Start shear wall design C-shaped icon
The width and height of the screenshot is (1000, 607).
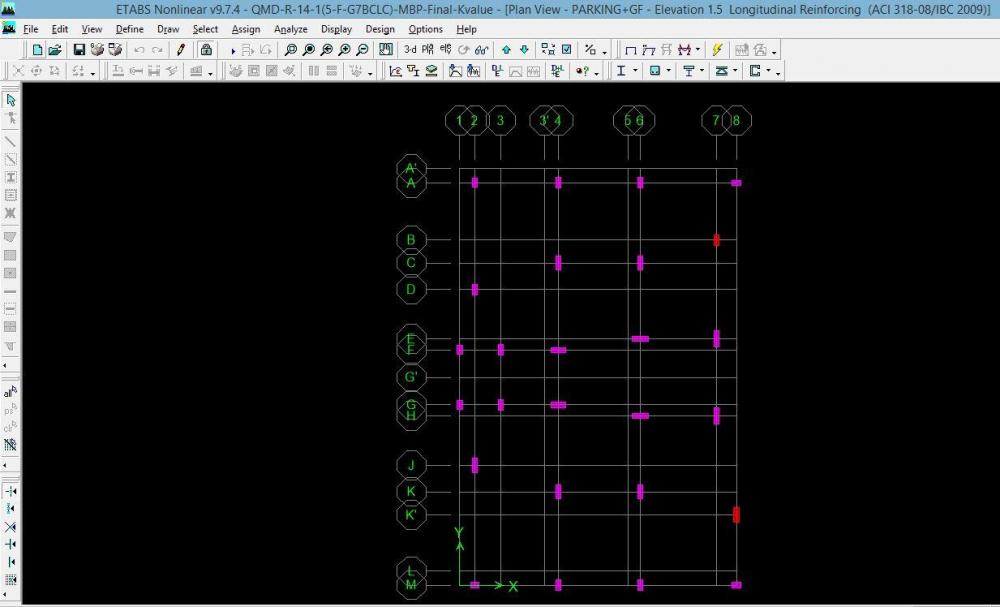tap(755, 71)
